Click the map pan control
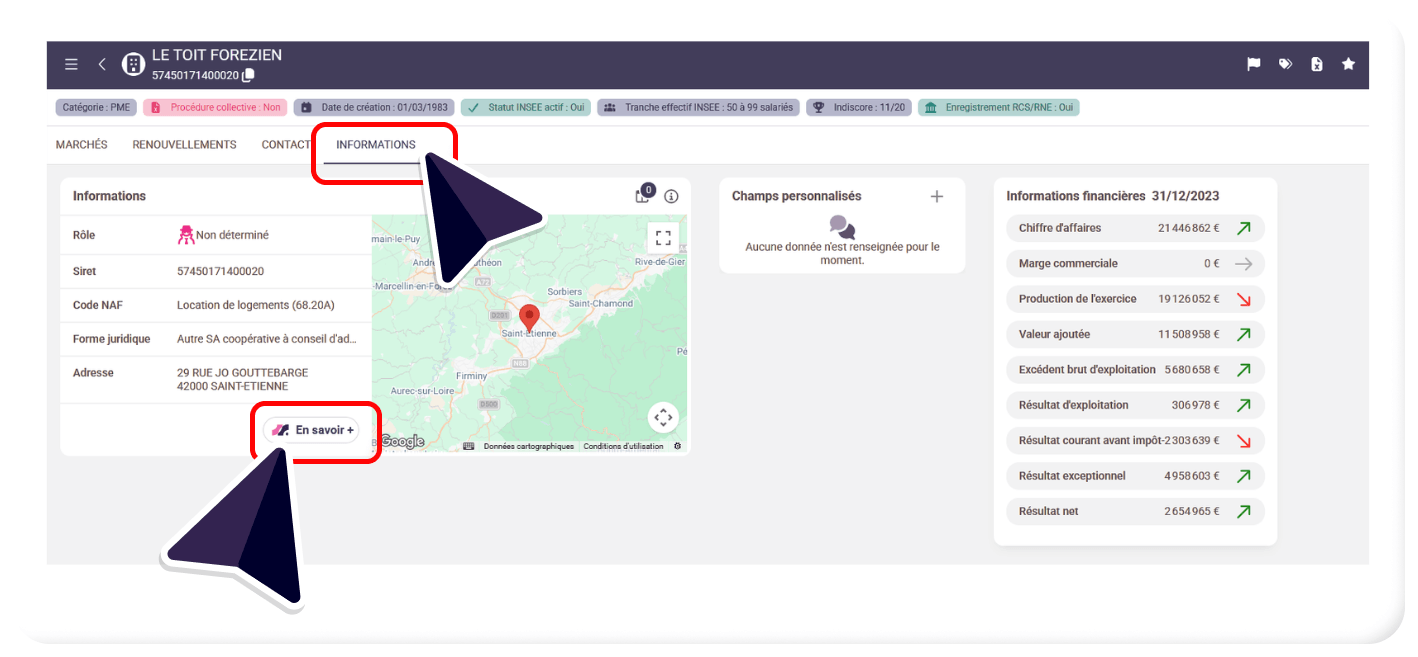 663,417
